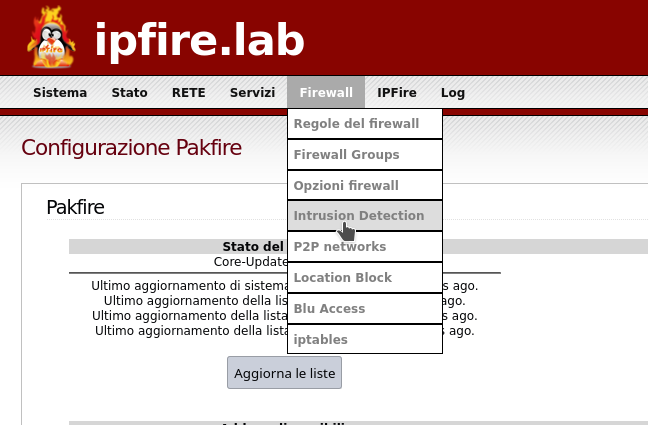Click the ipfire.lab hostname title
This screenshot has height=425, width=648.
(x=200, y=41)
